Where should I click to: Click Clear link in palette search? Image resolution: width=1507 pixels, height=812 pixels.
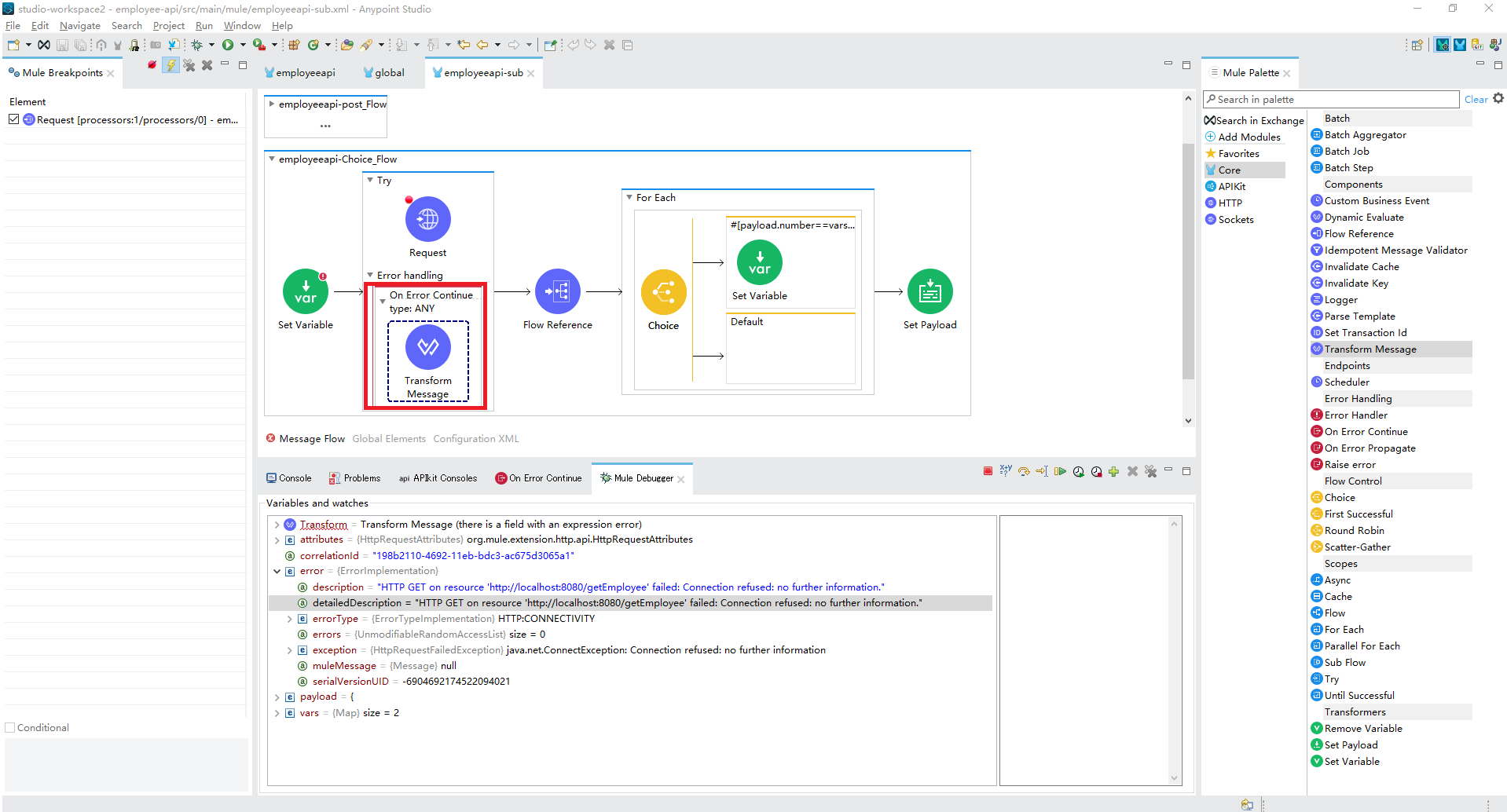click(1476, 100)
